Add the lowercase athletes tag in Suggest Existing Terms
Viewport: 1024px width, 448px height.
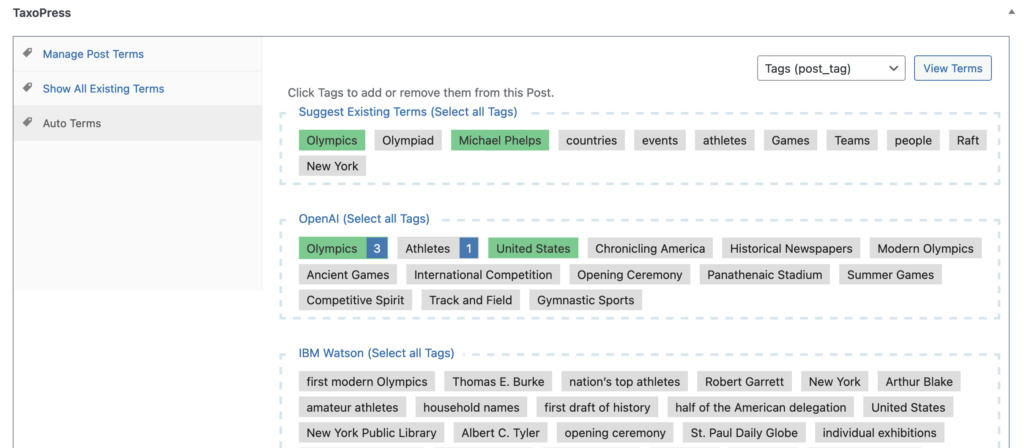pyautogui.click(x=725, y=140)
